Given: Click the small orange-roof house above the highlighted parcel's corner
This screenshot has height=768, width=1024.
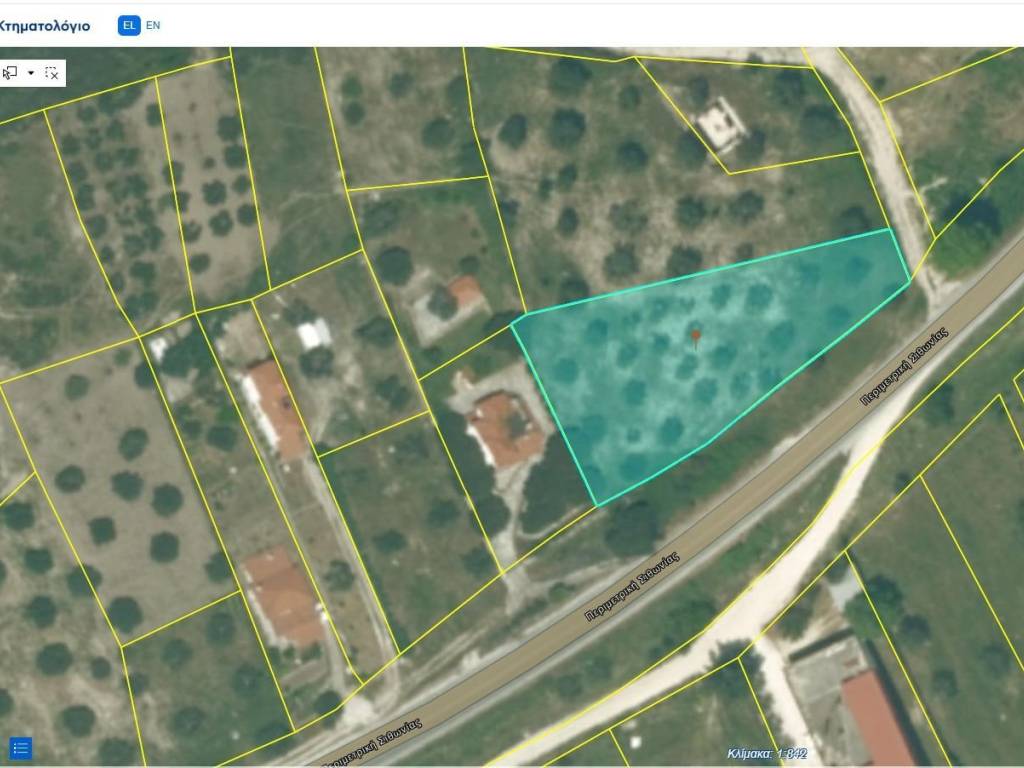Looking at the screenshot, I should tap(464, 292).
